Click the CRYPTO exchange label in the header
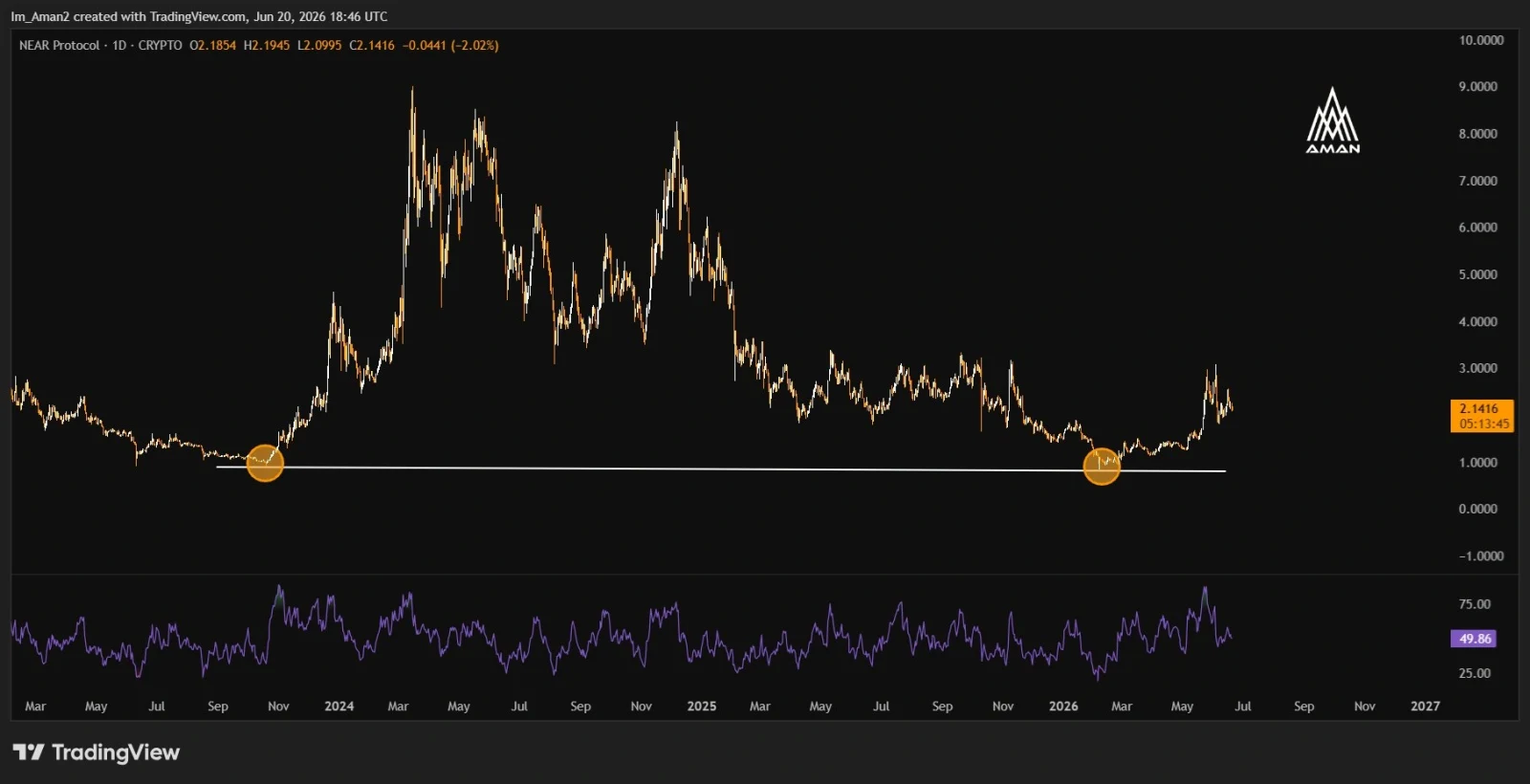Image resolution: width=1530 pixels, height=784 pixels. 160,45
